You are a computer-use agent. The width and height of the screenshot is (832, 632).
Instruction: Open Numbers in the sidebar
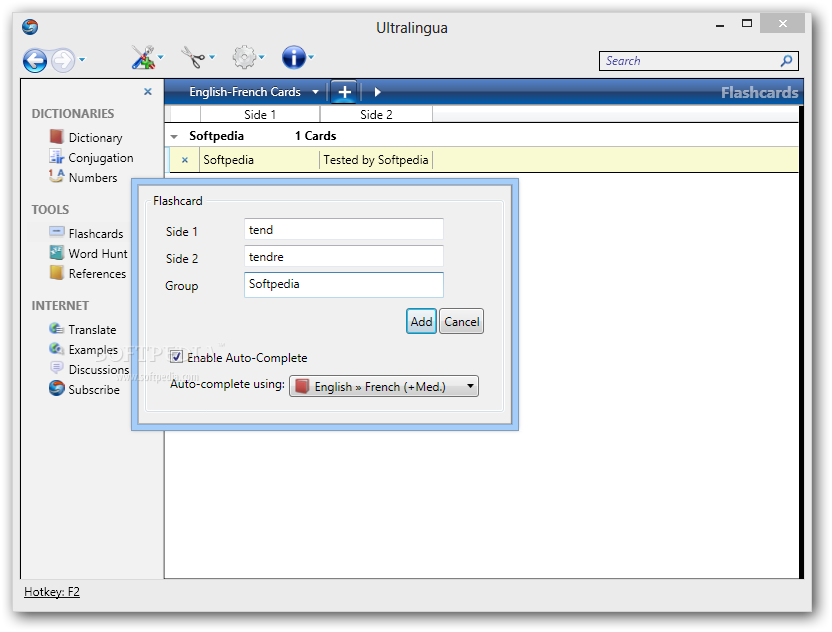pyautogui.click(x=83, y=178)
